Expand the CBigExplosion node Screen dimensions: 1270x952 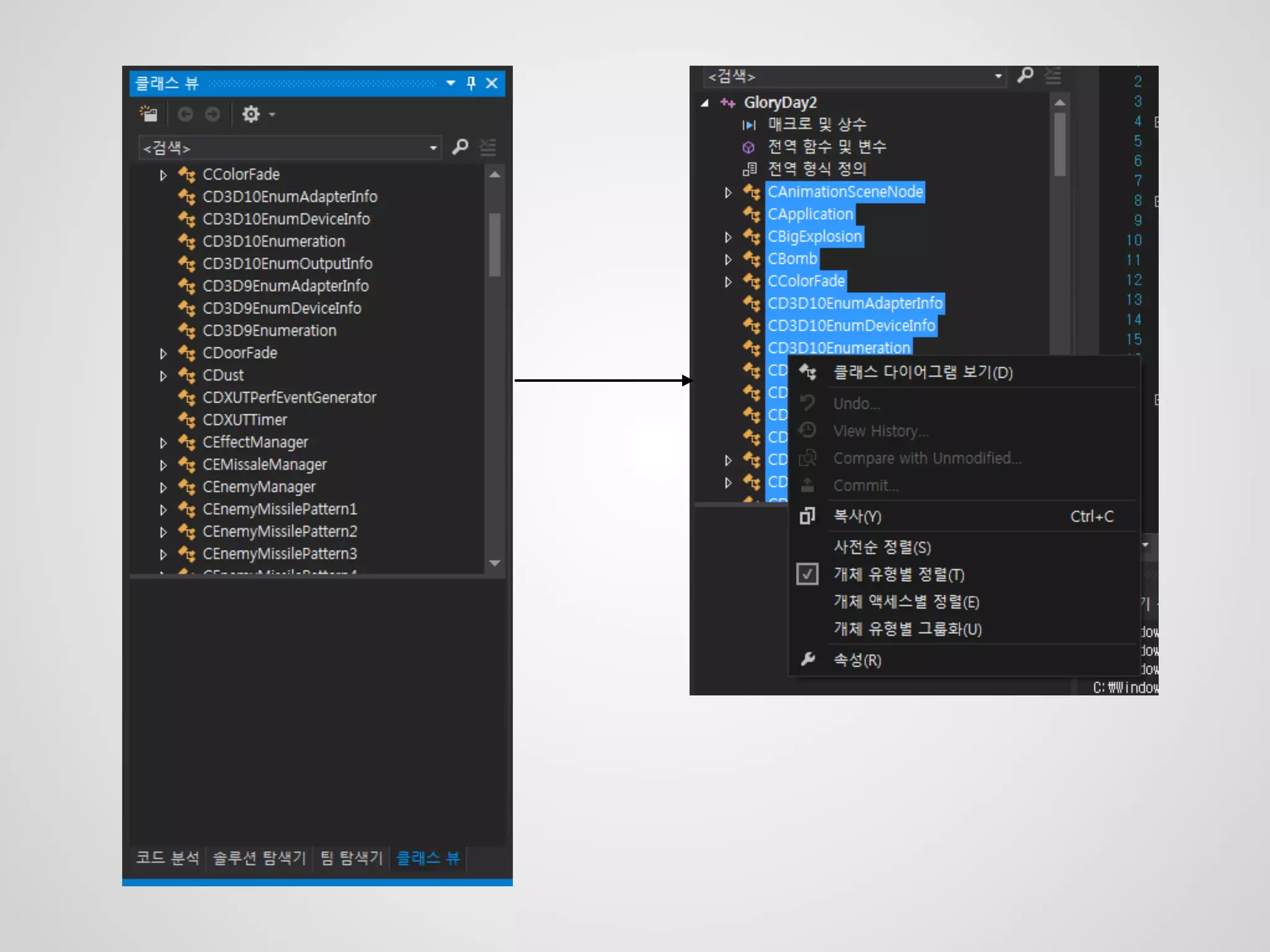(728, 237)
